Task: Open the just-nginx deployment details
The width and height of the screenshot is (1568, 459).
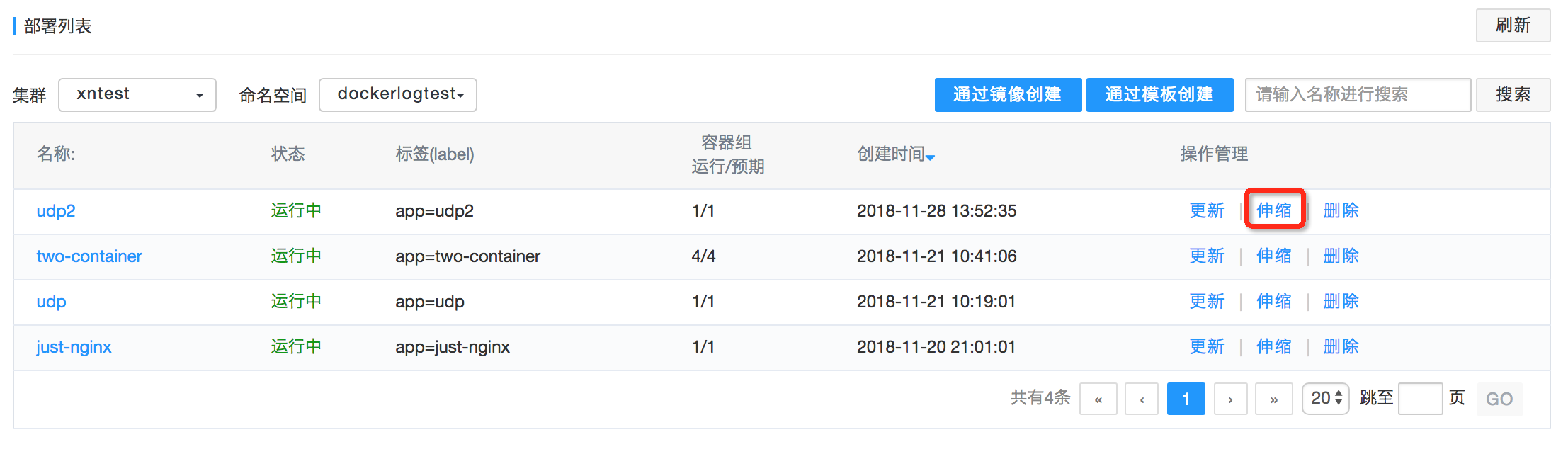Action: [x=74, y=347]
